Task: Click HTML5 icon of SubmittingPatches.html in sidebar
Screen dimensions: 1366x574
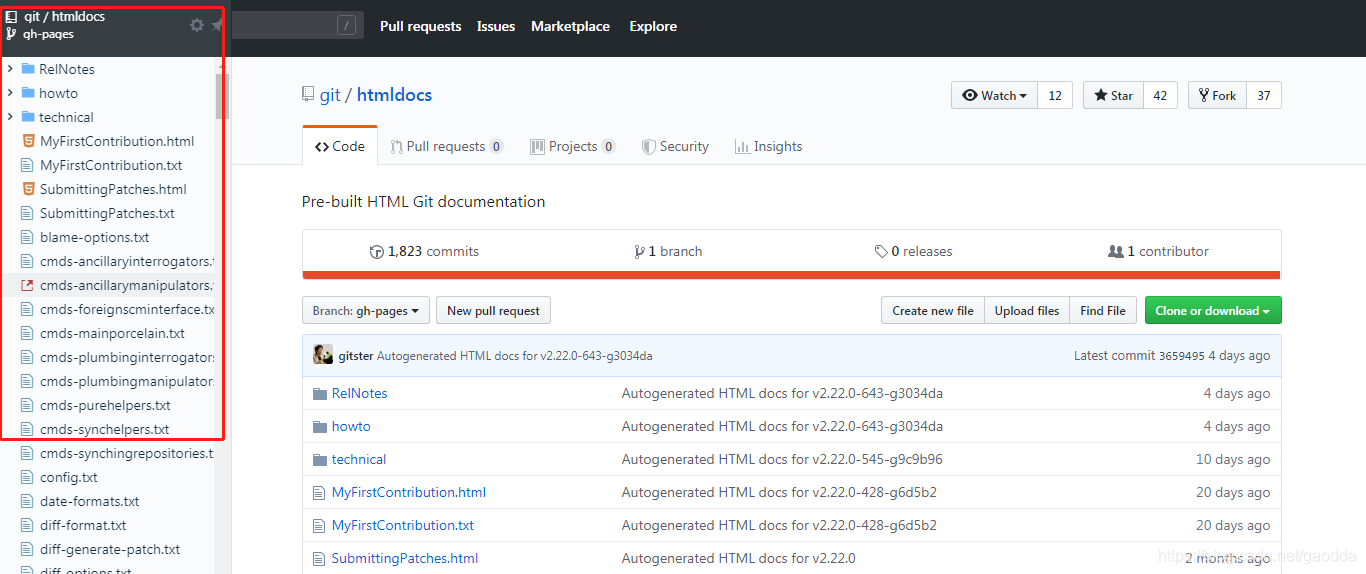Action: [28, 189]
